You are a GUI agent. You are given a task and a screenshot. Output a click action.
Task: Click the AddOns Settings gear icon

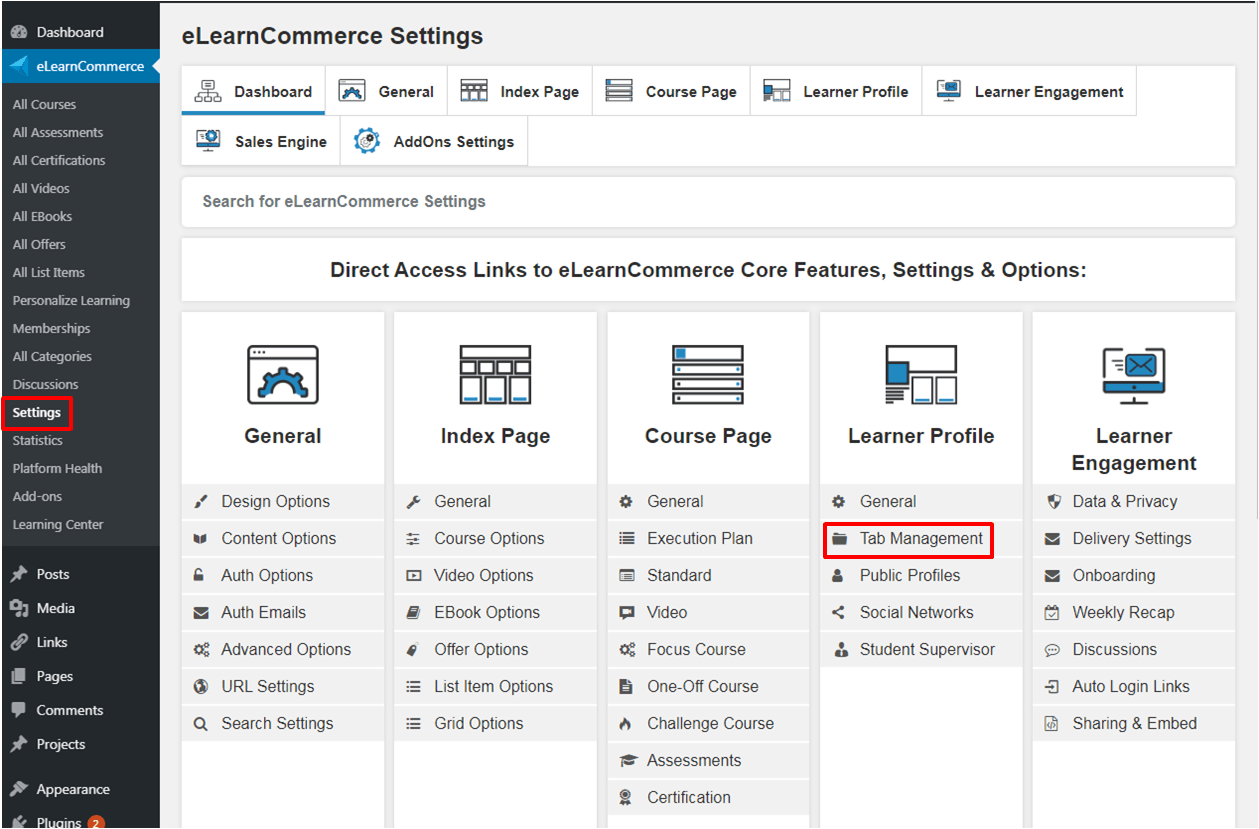(367, 141)
